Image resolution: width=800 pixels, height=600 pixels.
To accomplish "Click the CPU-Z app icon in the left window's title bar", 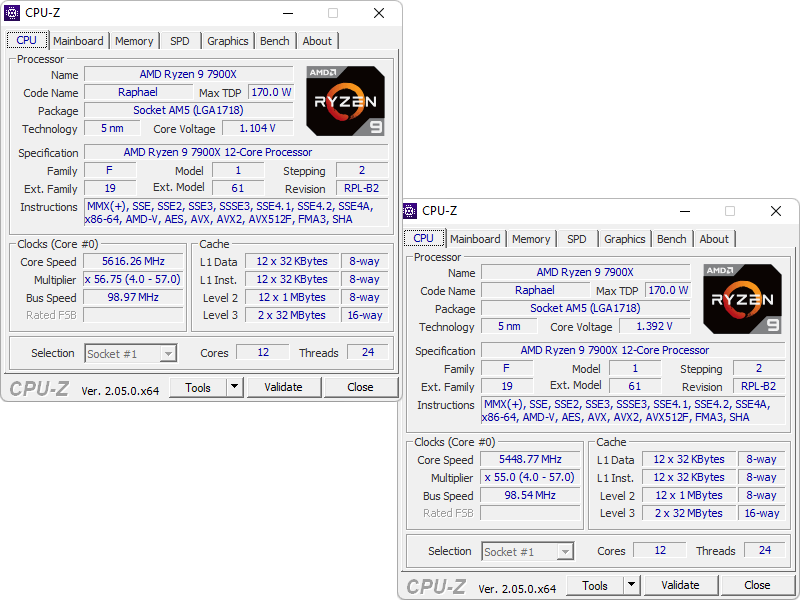I will (12, 13).
